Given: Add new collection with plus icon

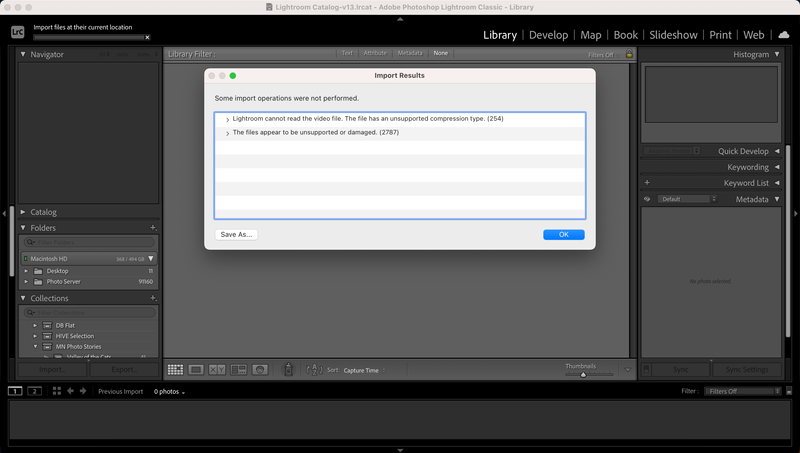Looking at the screenshot, I should point(153,298).
